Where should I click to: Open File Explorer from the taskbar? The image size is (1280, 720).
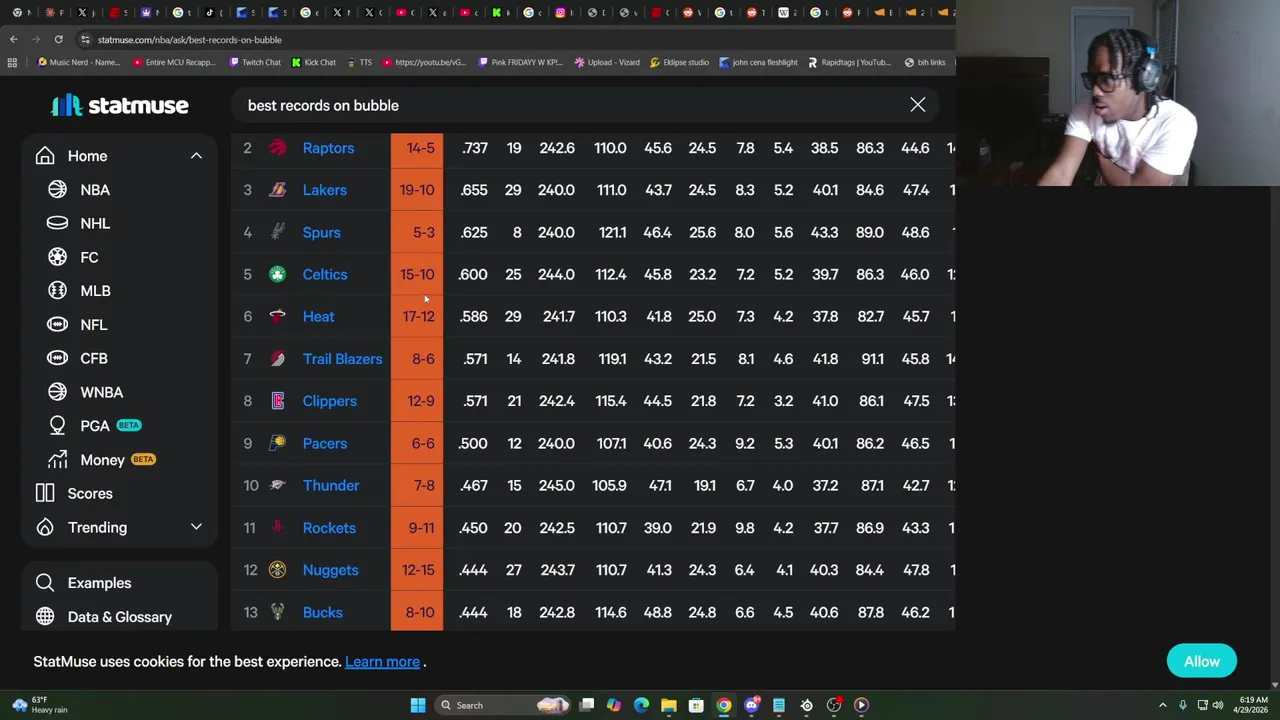coord(669,705)
